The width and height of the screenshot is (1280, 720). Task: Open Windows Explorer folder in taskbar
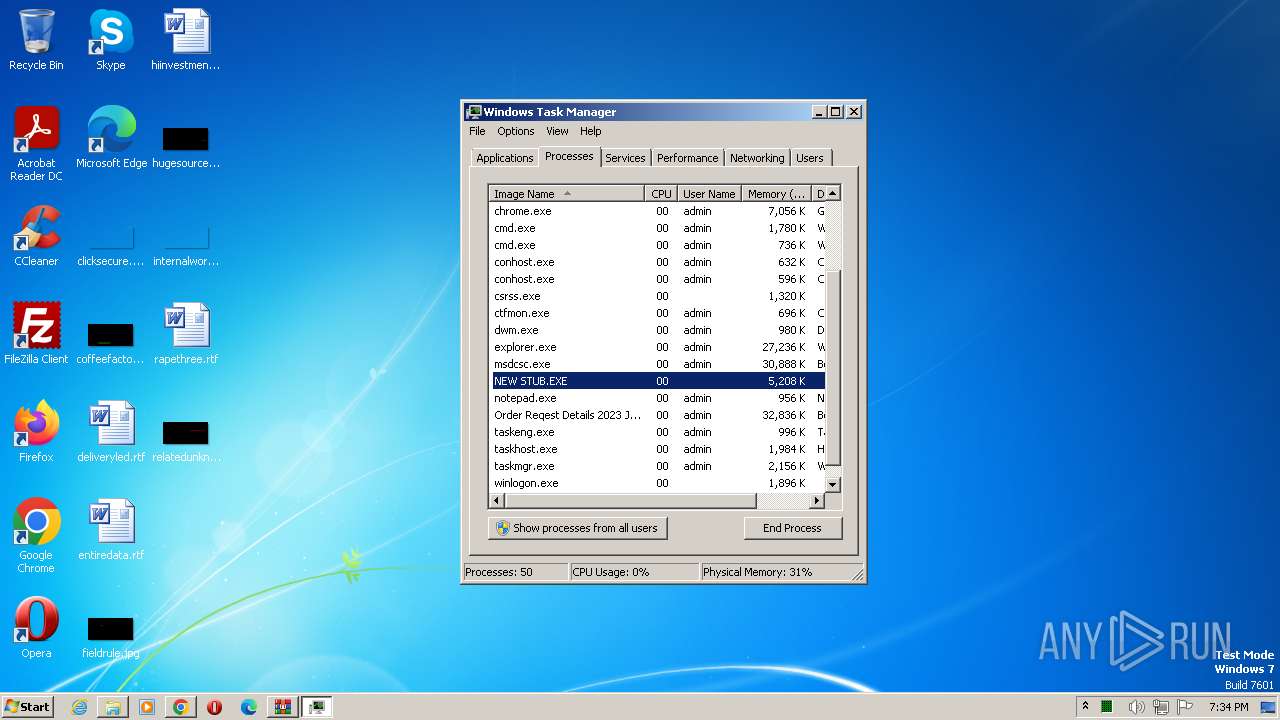(113, 707)
